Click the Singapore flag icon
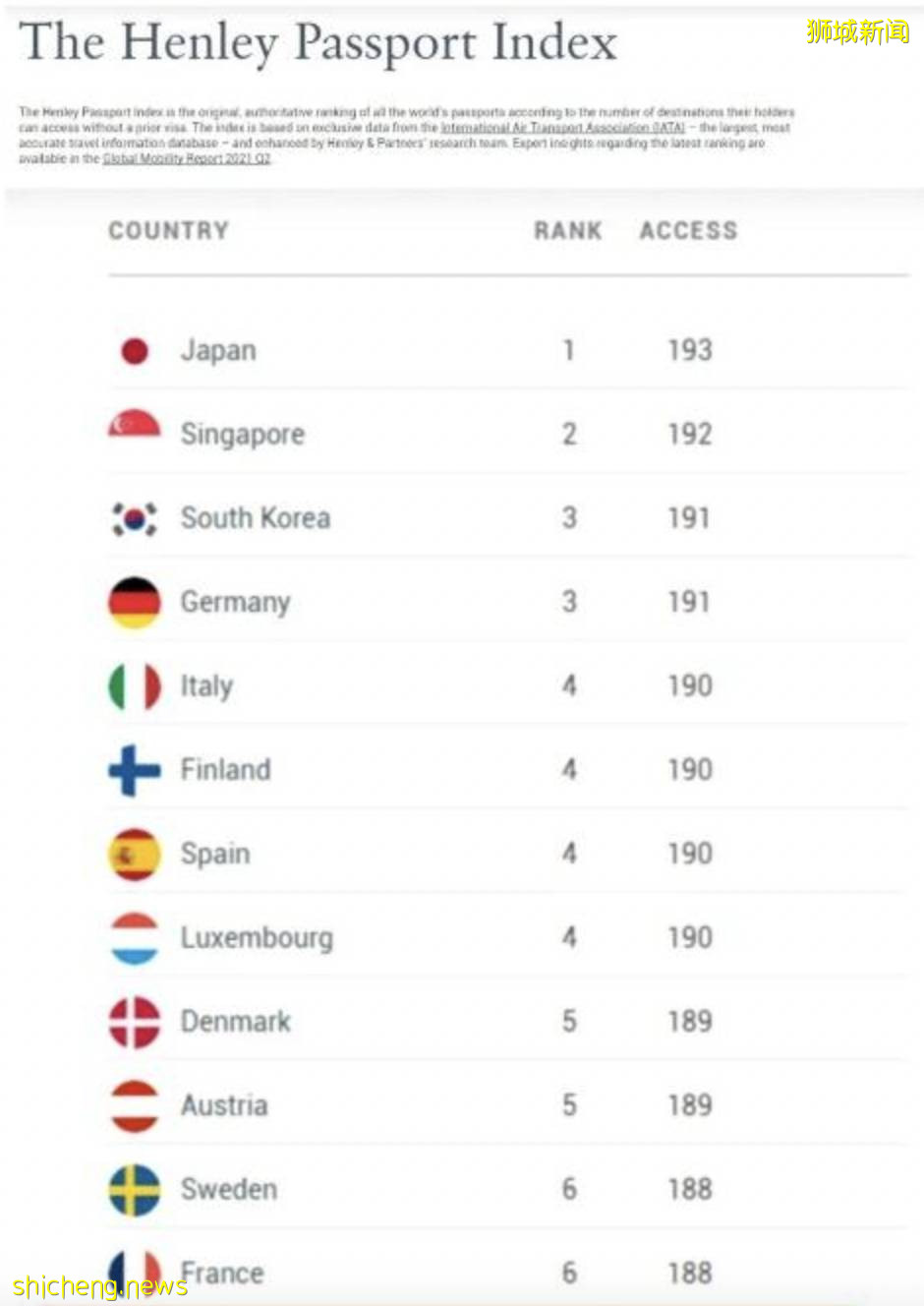924x1306 pixels. coord(135,427)
